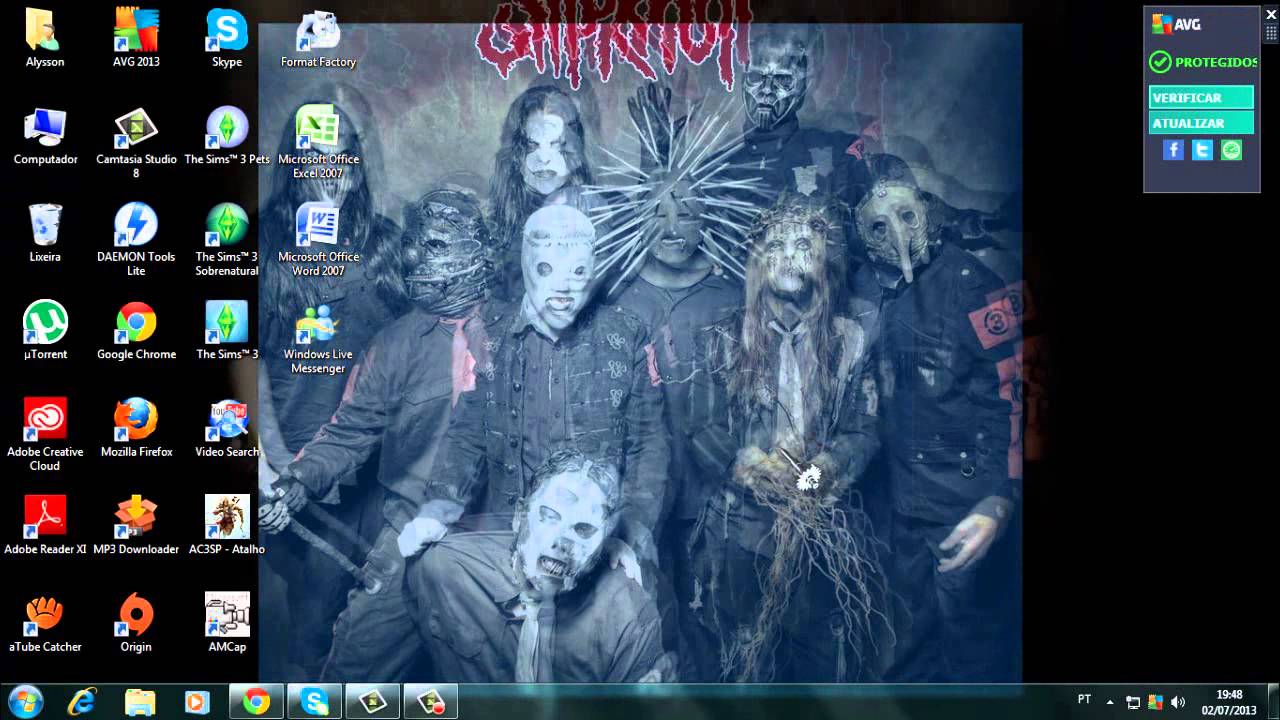Select MP3 Downloader desktop icon
Viewport: 1280px width, 720px height.
click(136, 526)
